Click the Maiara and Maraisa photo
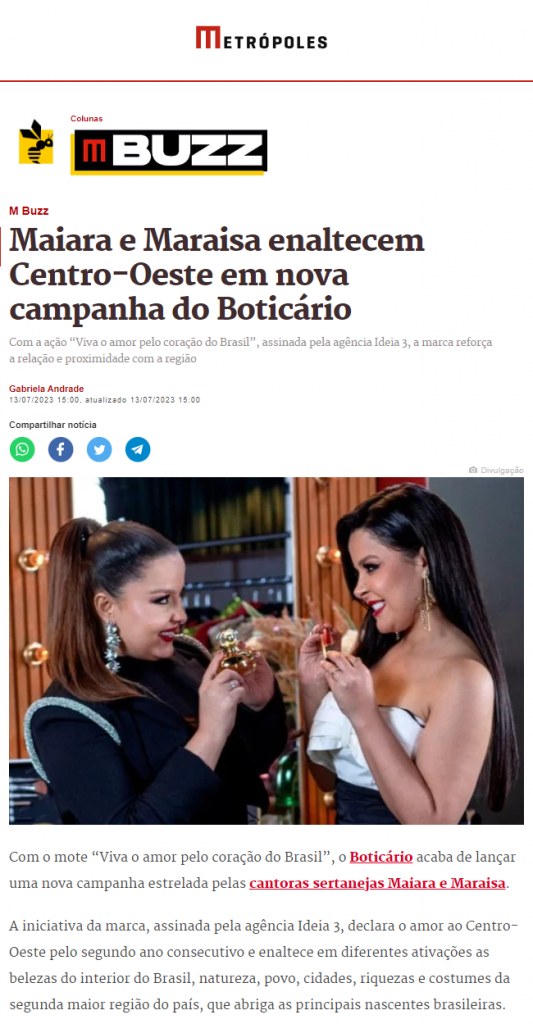 click(x=266, y=650)
